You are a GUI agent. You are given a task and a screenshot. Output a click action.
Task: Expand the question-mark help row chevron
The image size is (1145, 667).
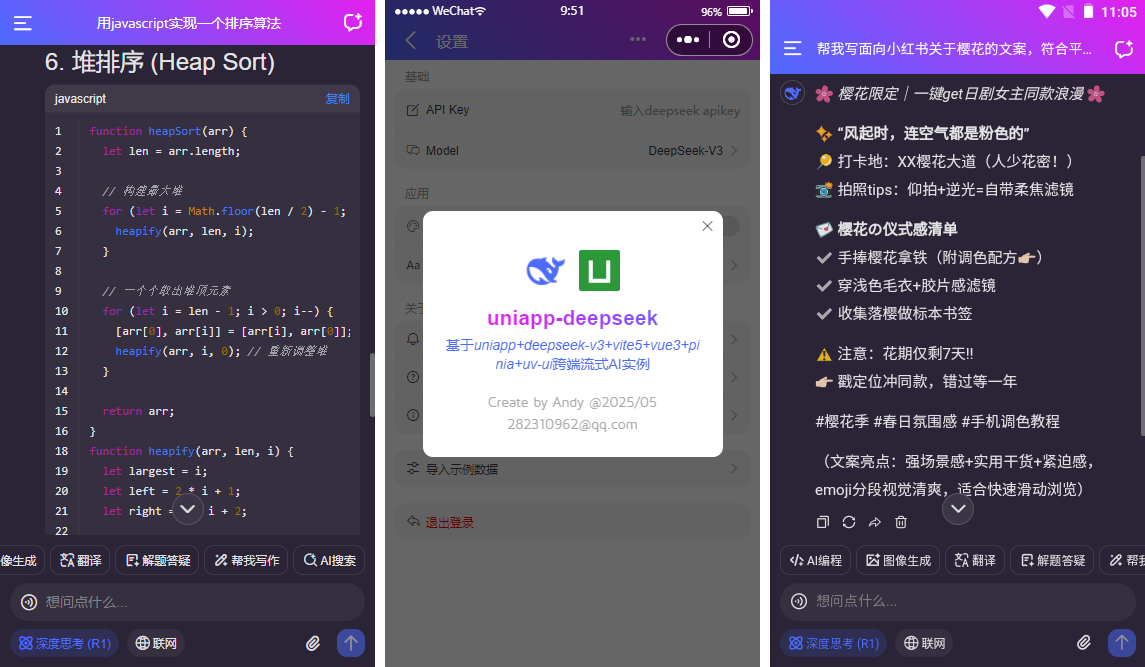[x=733, y=378]
